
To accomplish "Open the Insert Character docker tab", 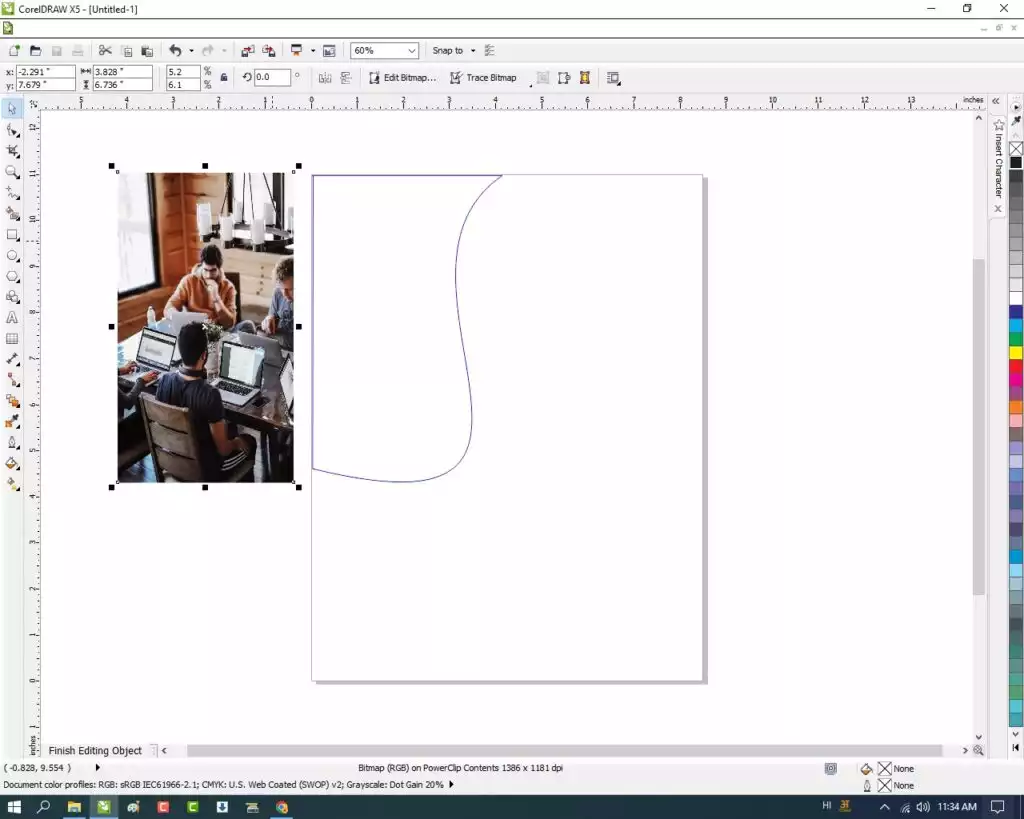I will [998, 160].
